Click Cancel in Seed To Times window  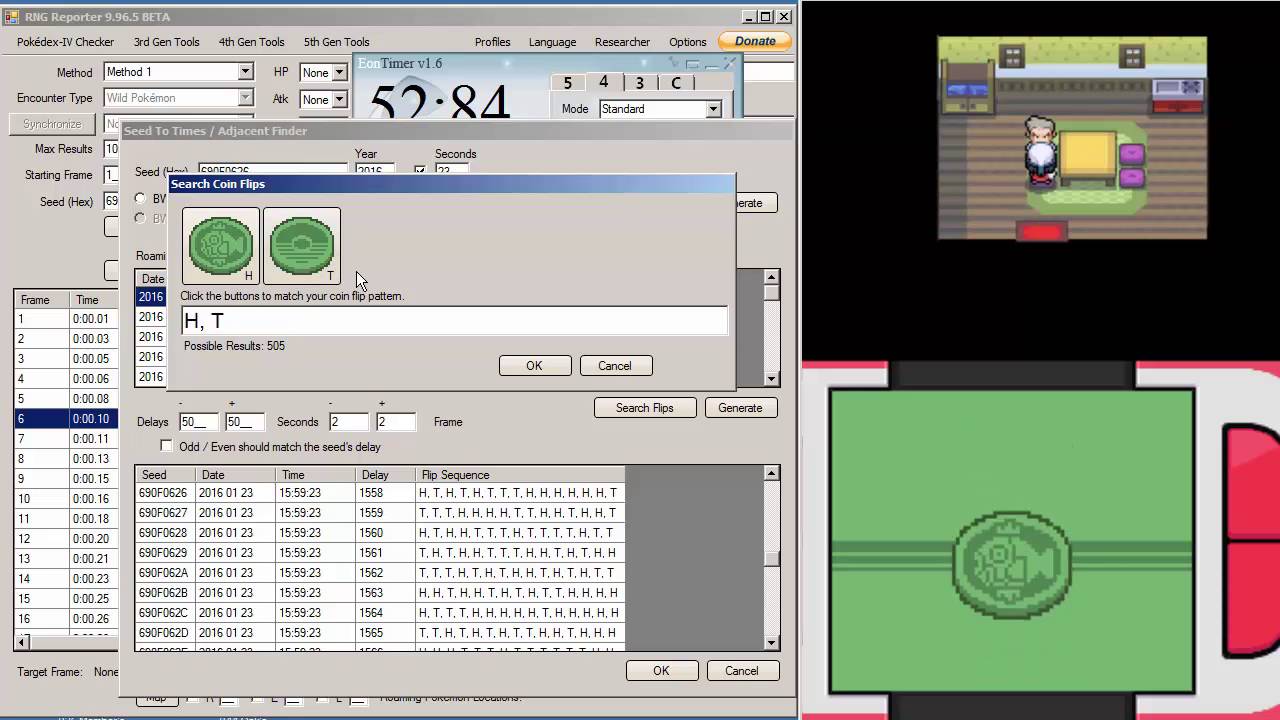(742, 671)
